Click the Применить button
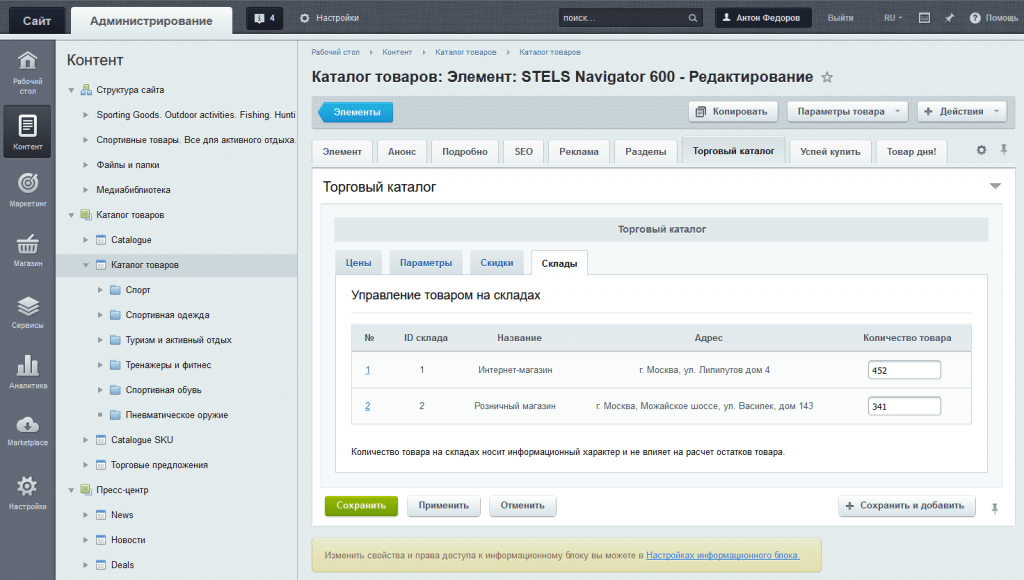This screenshot has height=580, width=1024. point(443,506)
